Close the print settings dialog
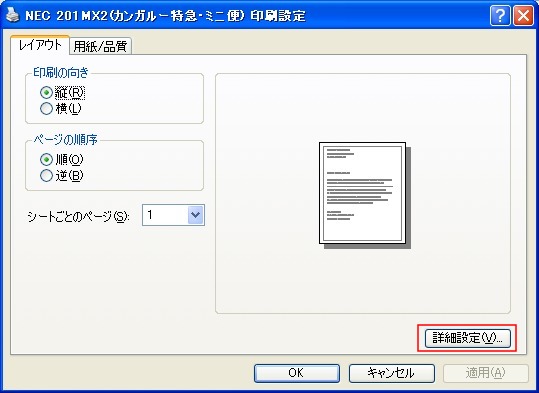 click(x=524, y=16)
